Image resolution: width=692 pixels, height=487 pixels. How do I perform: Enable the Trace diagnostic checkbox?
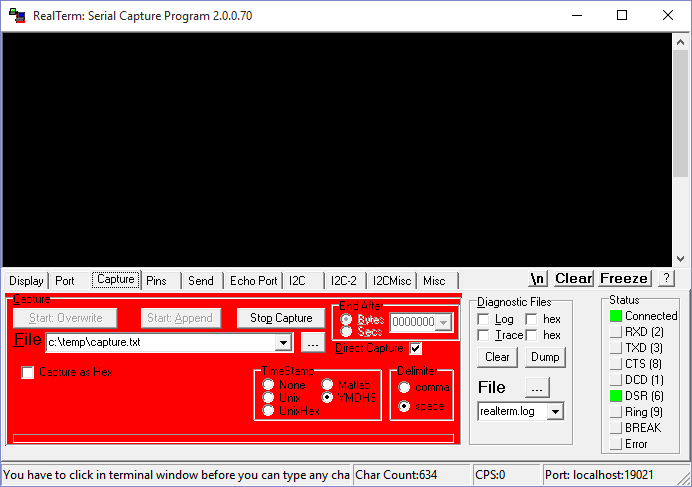coord(483,335)
